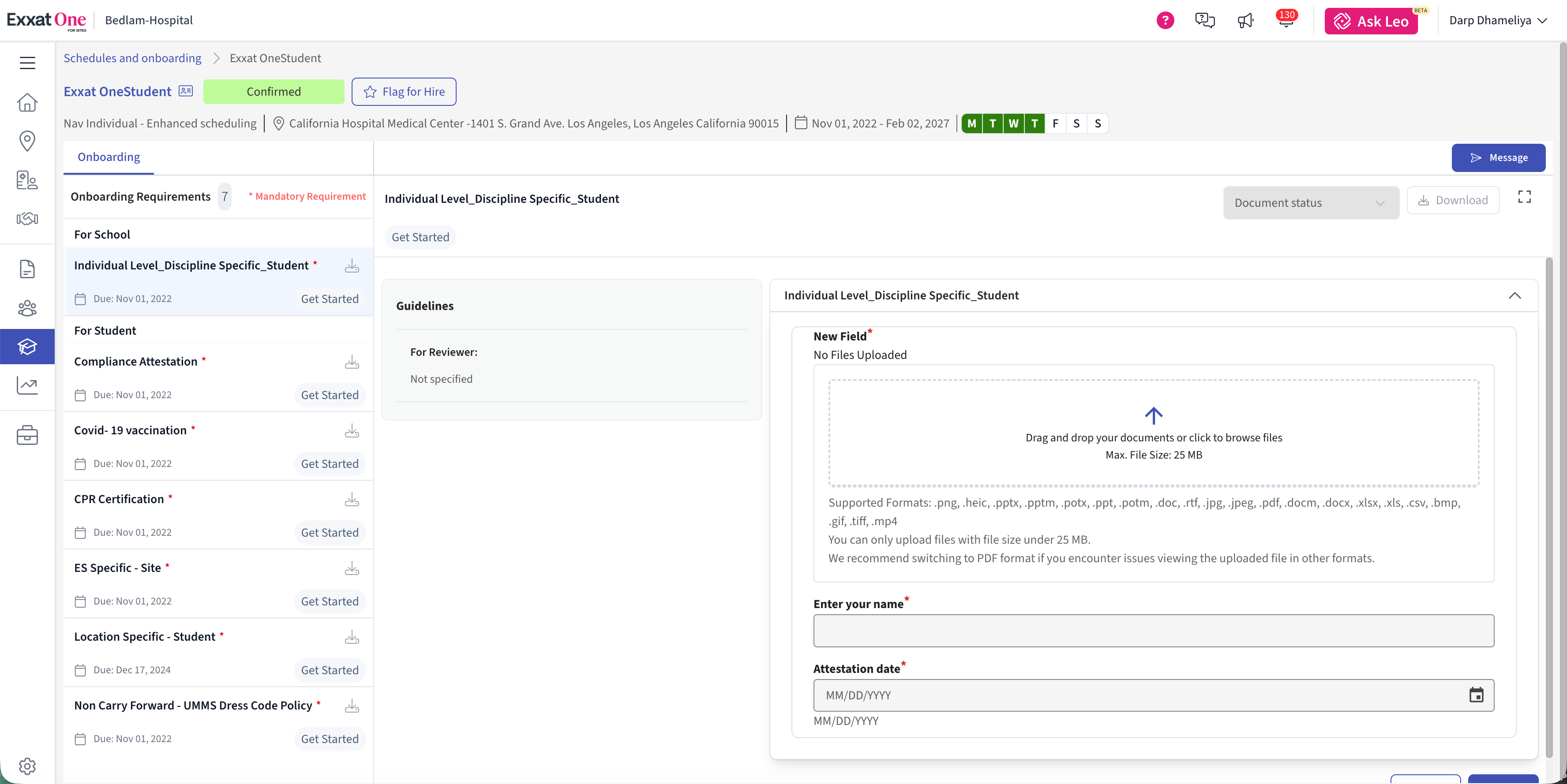1567x784 pixels.
Task: Download Compliance Attestation via its icon
Action: pyautogui.click(x=352, y=362)
